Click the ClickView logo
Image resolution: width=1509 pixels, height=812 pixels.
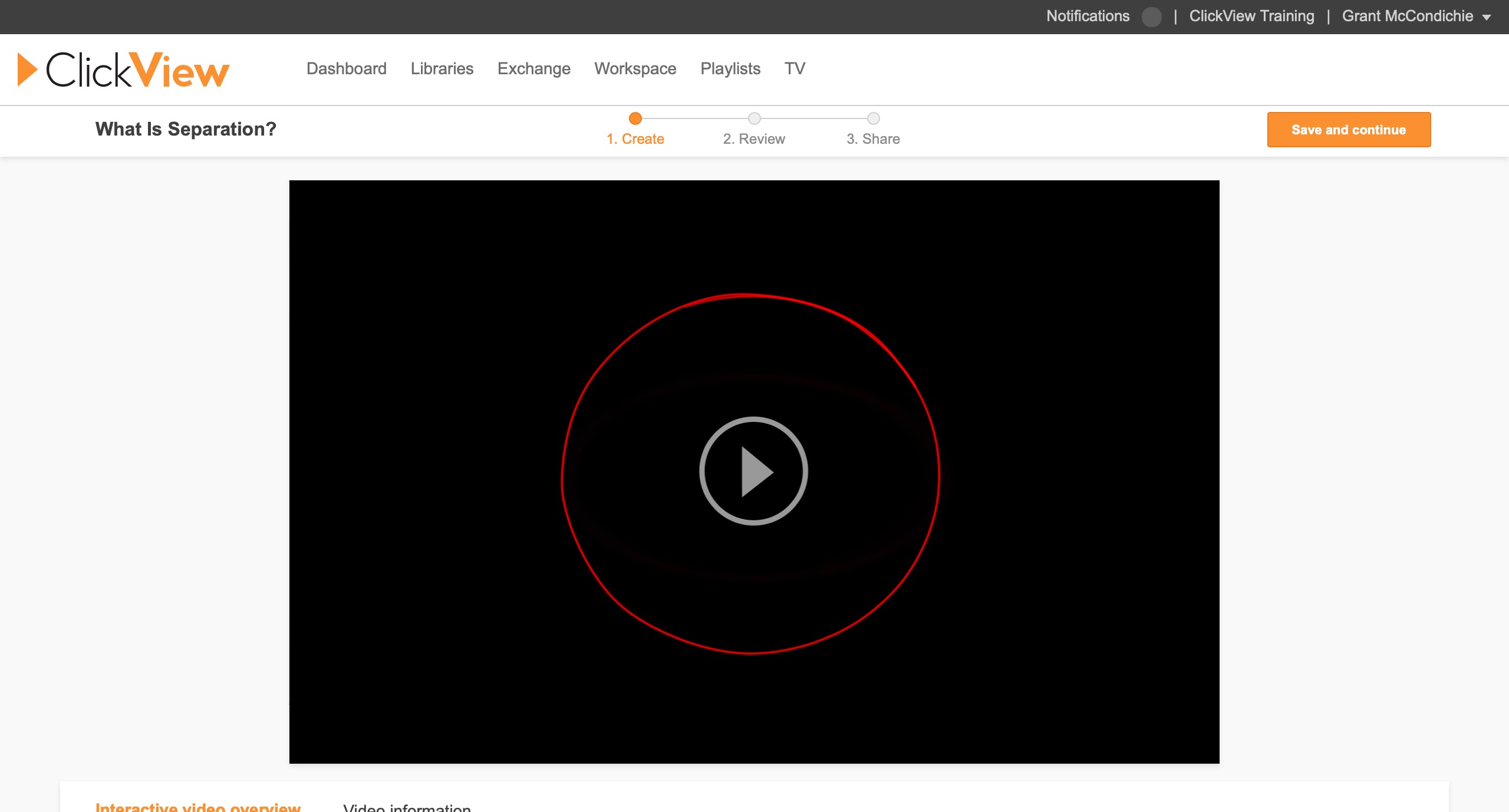[x=124, y=70]
